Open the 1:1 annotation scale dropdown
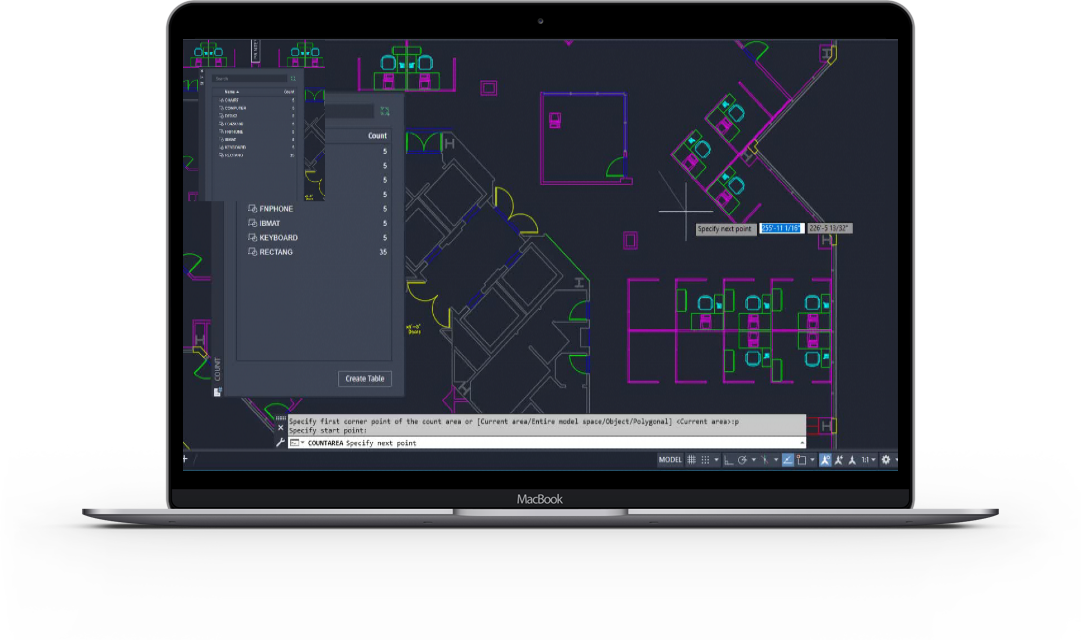This screenshot has width=1081, height=640. click(869, 460)
